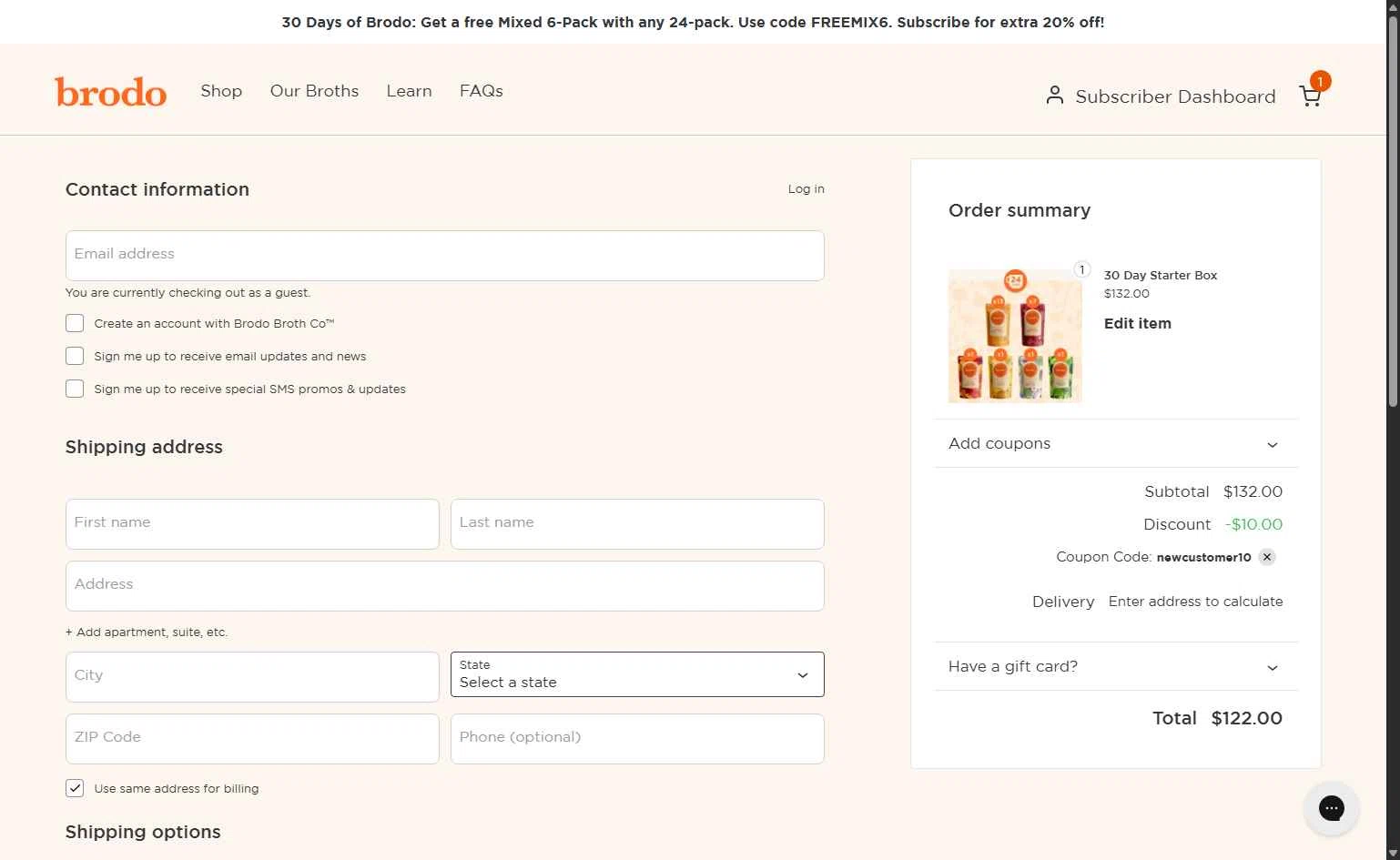The width and height of the screenshot is (1400, 860).
Task: Click the 30 Day Starter Box thumbnail
Action: [x=1015, y=336]
